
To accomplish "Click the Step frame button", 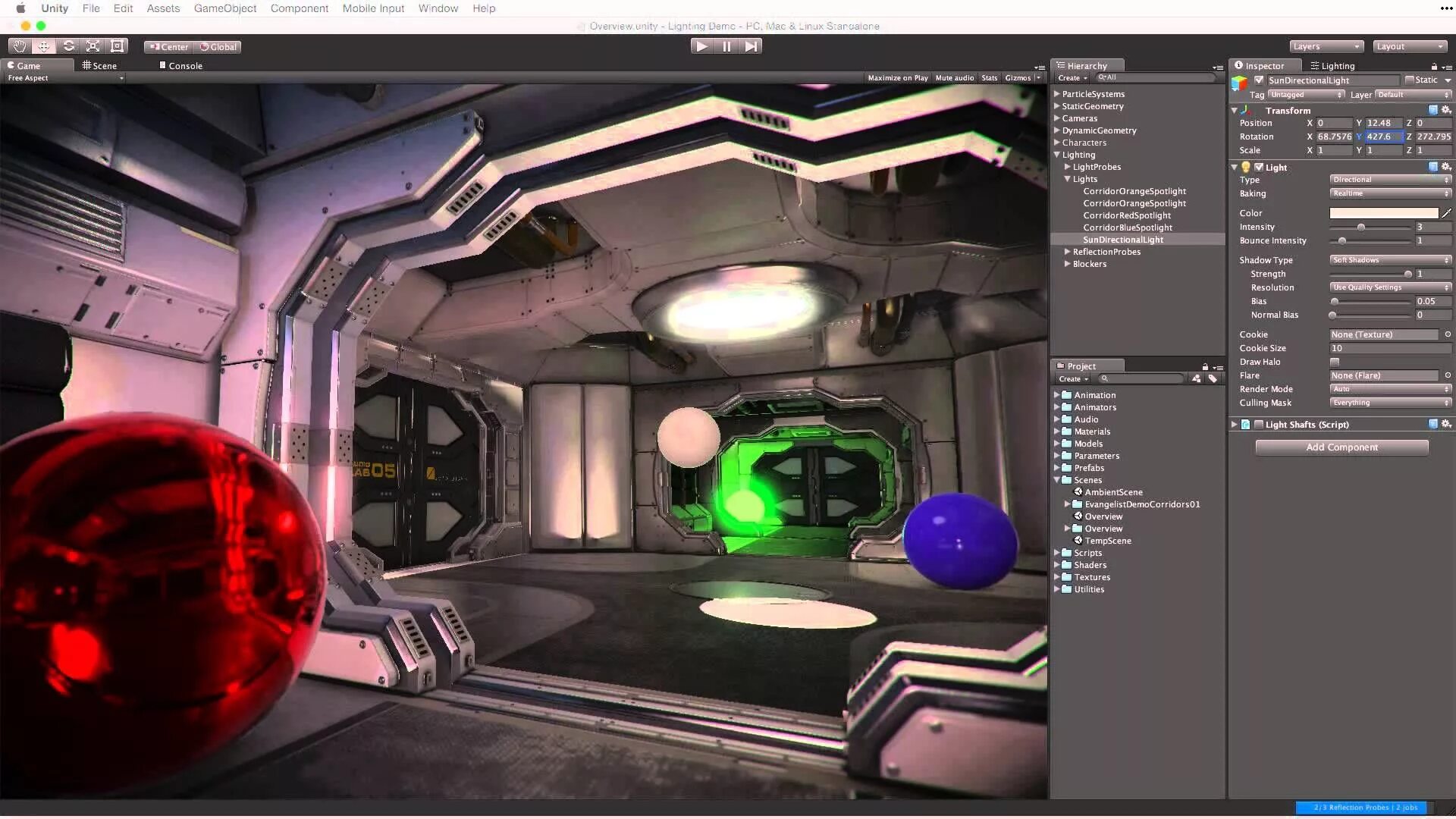I will click(x=751, y=46).
